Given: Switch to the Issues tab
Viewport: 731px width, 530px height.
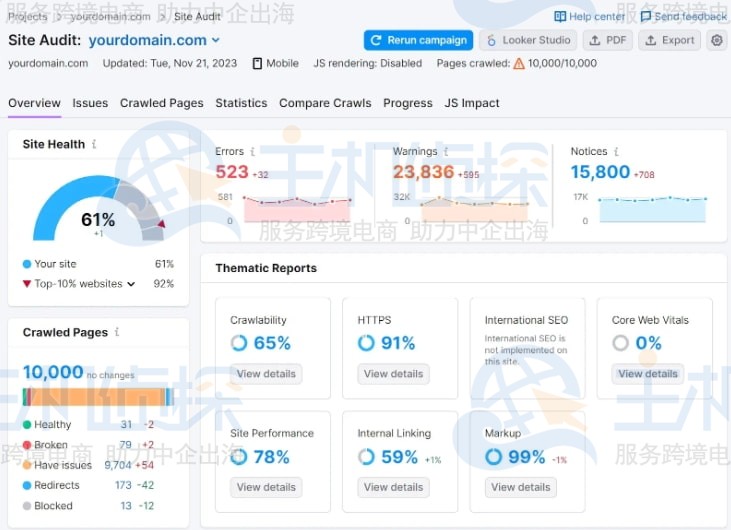Looking at the screenshot, I should [x=90, y=103].
